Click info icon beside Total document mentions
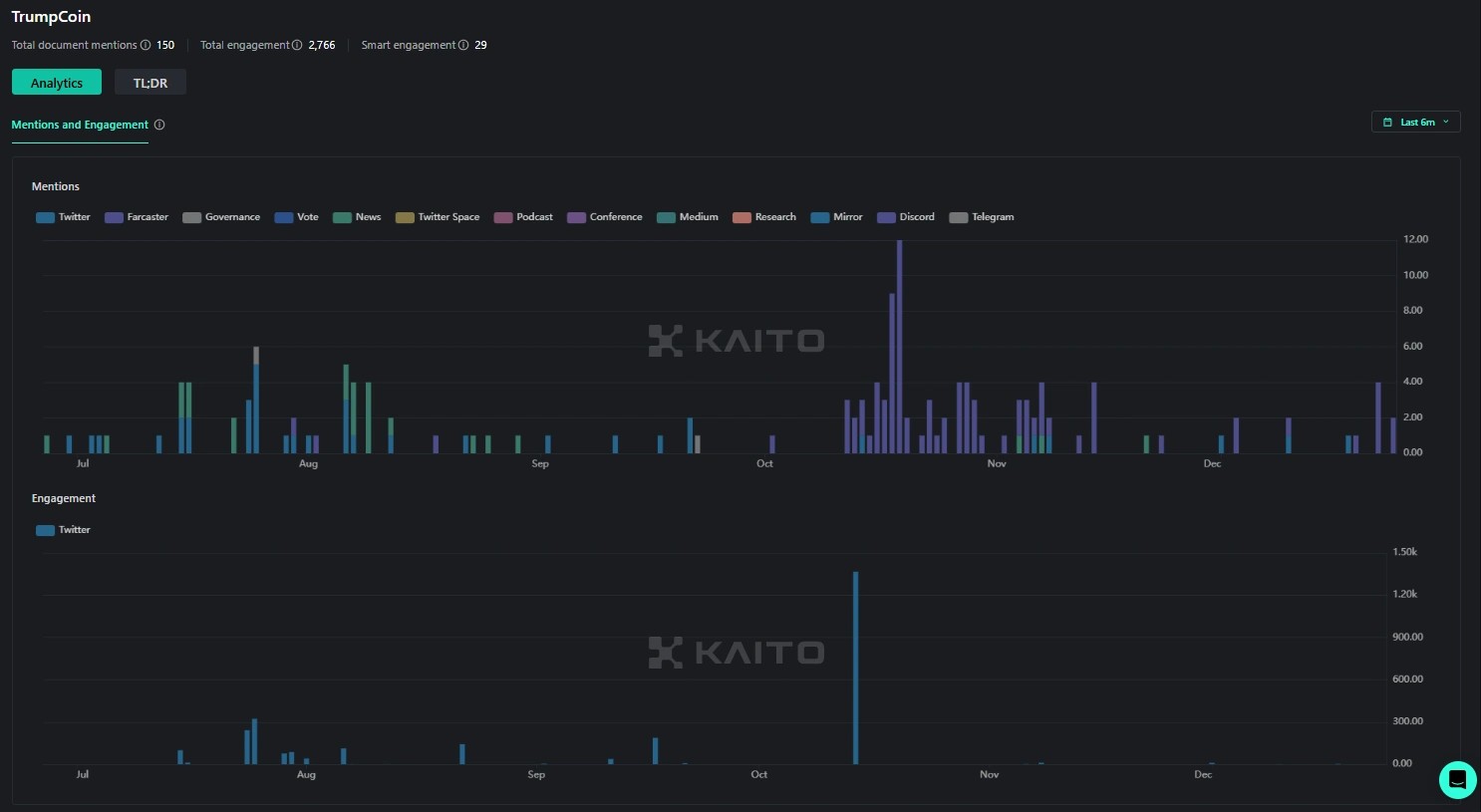 [x=146, y=45]
